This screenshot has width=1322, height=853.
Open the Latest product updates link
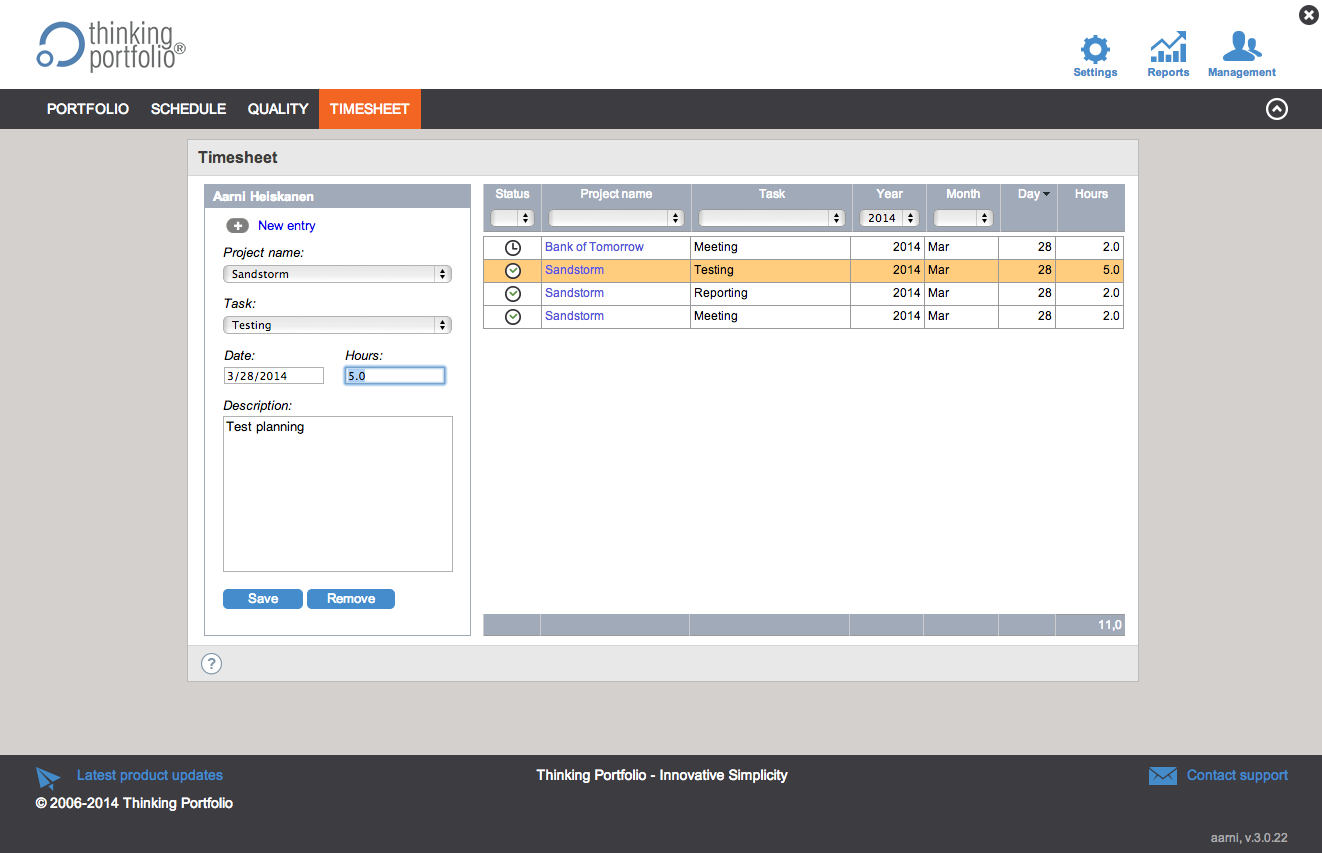(x=150, y=775)
